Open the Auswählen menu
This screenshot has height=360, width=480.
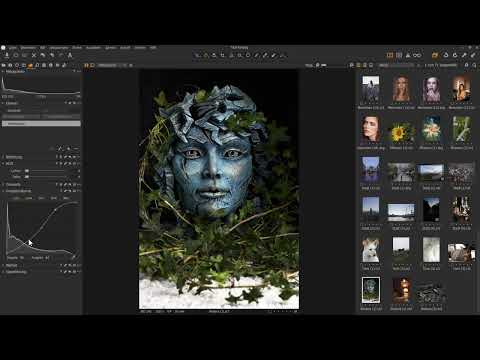[93, 48]
